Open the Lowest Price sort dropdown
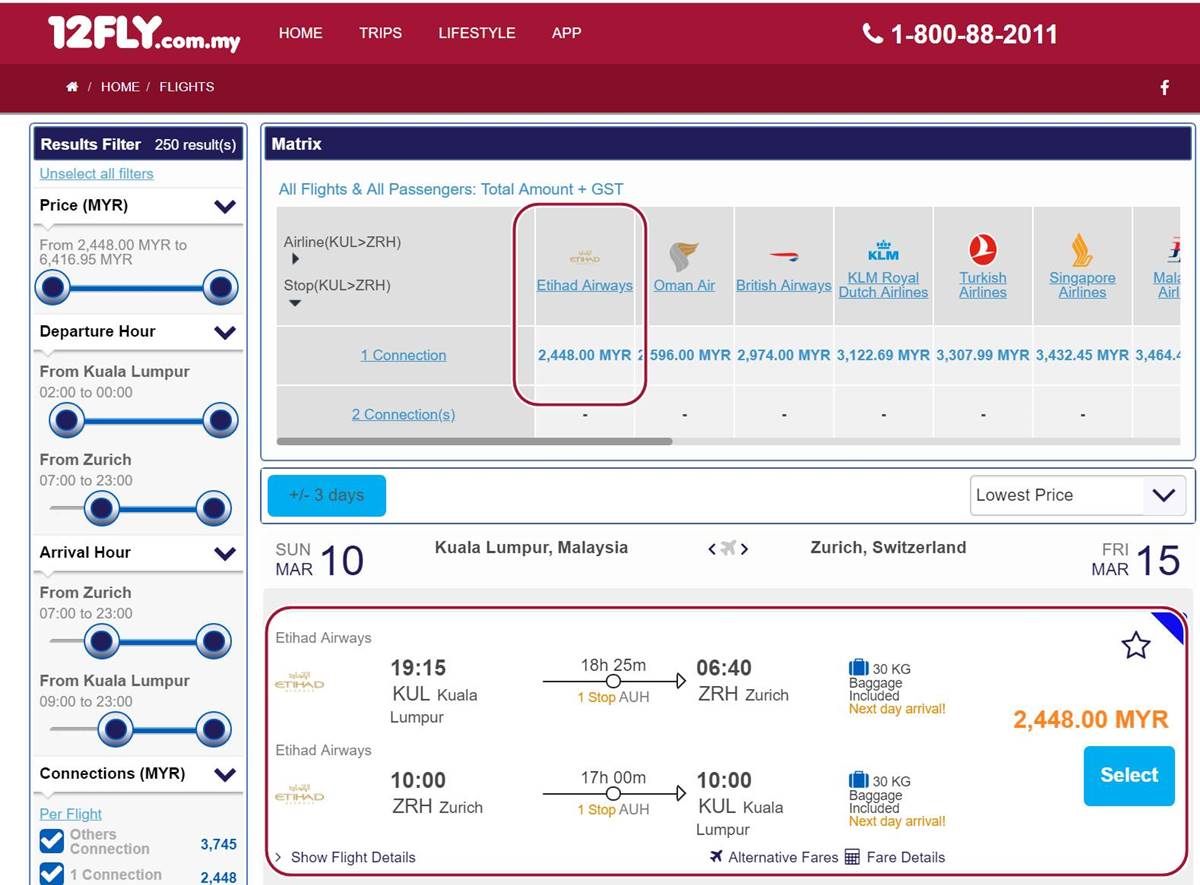Screen dimensions: 1200x885 (x=1078, y=495)
